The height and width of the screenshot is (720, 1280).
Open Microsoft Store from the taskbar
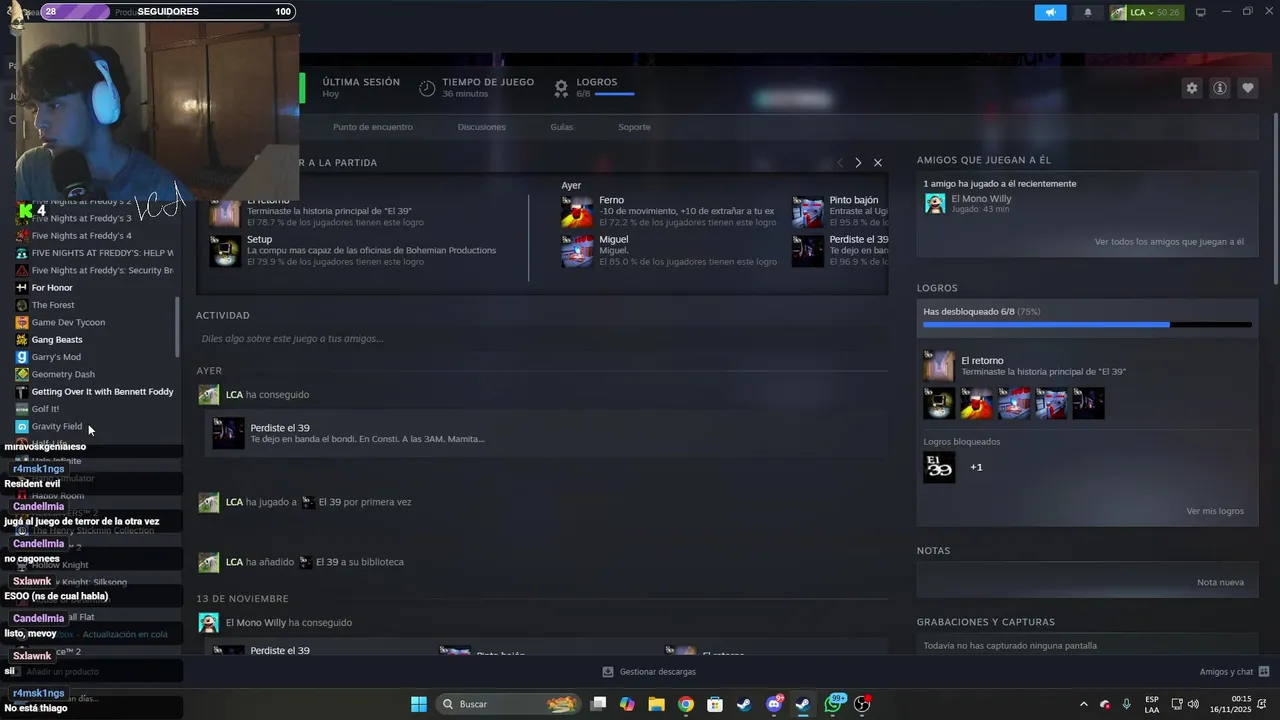715,704
